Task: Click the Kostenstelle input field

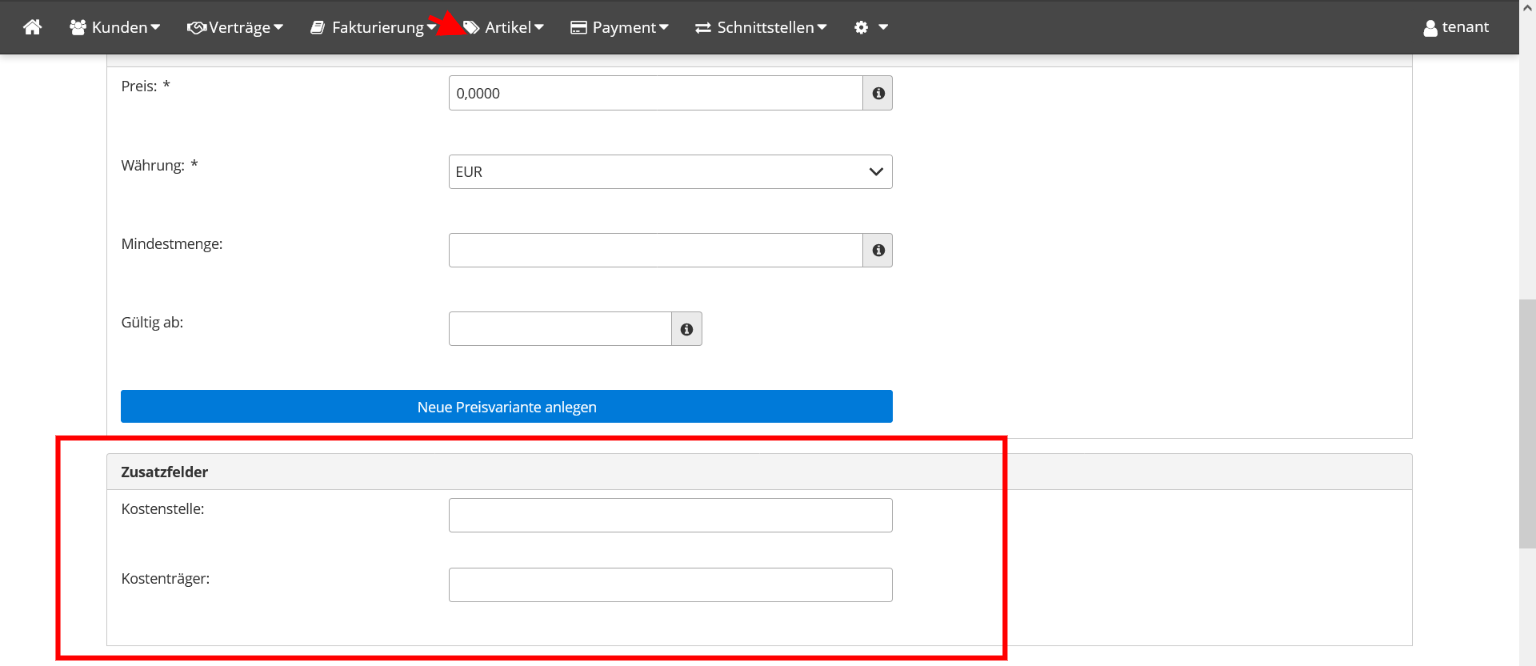Action: [x=670, y=516]
